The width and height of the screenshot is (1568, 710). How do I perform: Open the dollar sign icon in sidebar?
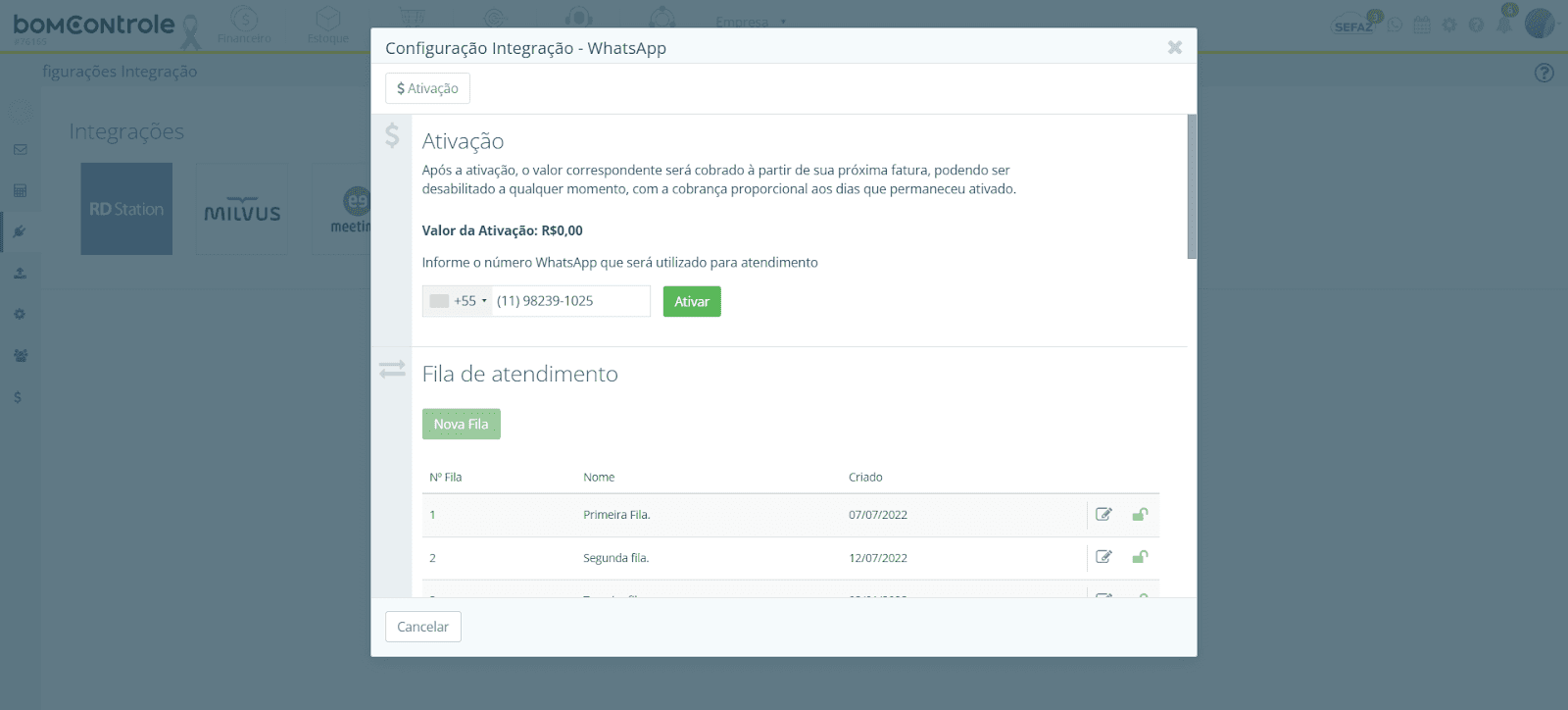[18, 397]
